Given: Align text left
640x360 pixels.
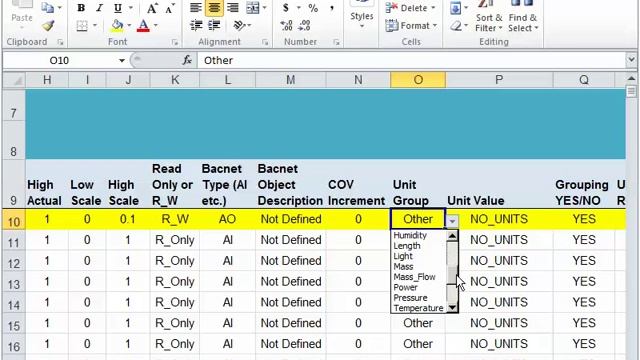Looking at the screenshot, I should pyautogui.click(x=196, y=8).
